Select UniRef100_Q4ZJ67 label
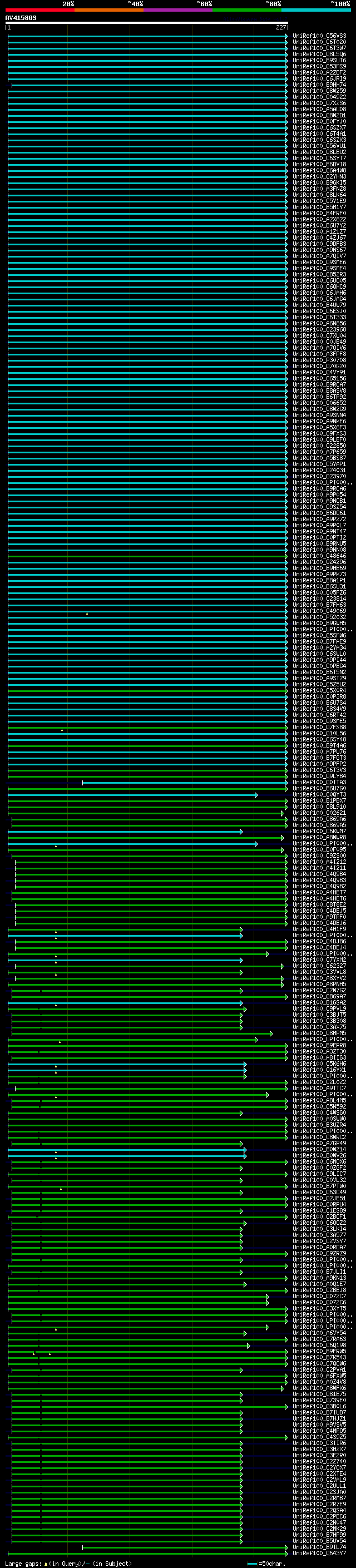The height and width of the screenshot is (1568, 356). click(319, 238)
